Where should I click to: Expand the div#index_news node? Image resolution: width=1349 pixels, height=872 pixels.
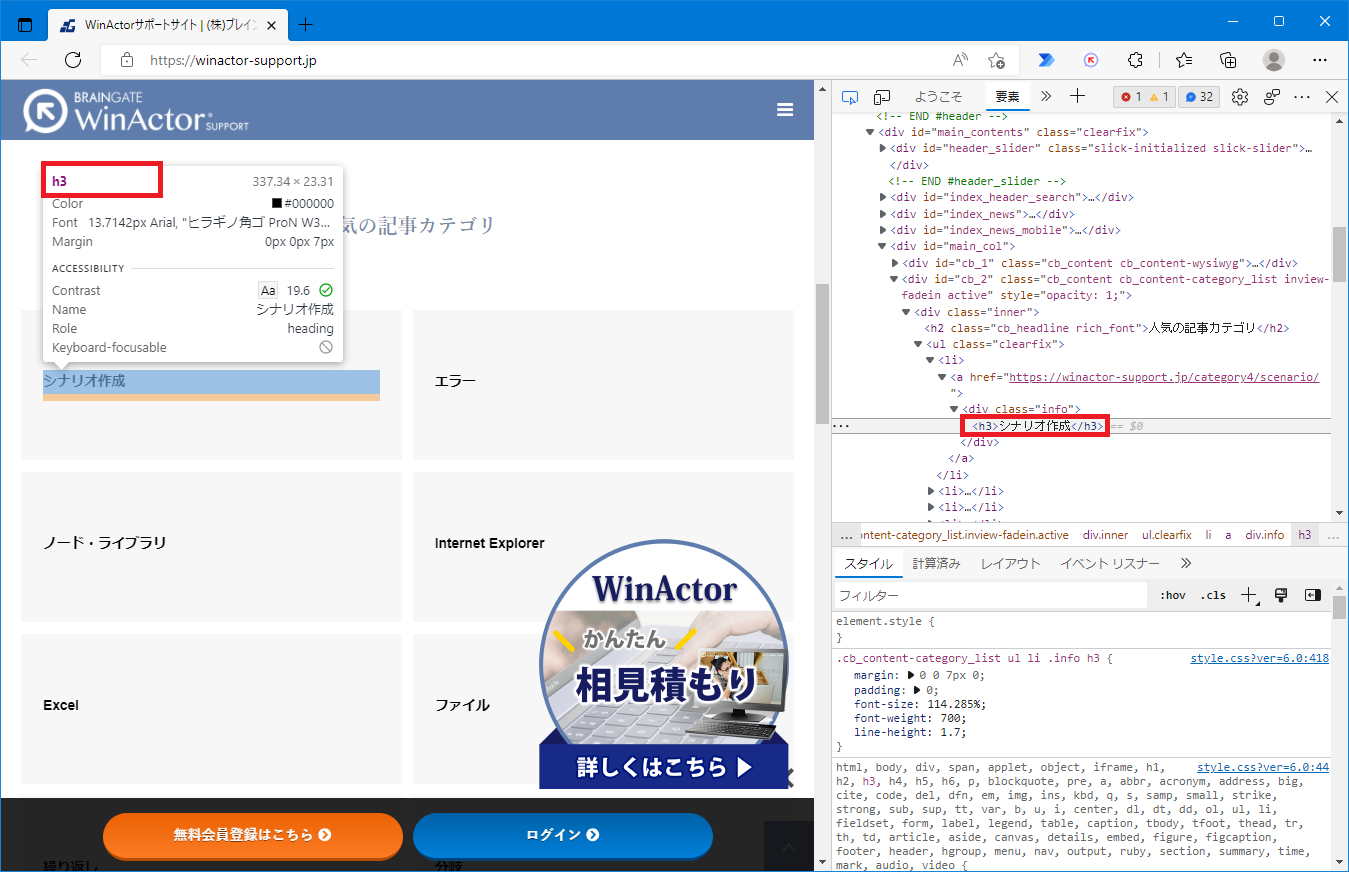[x=884, y=213]
